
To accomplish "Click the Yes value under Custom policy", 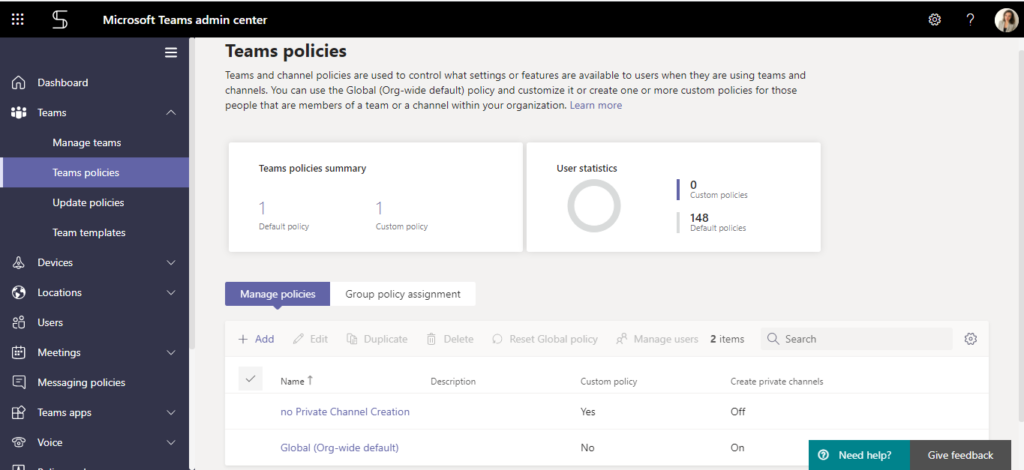I will (588, 412).
